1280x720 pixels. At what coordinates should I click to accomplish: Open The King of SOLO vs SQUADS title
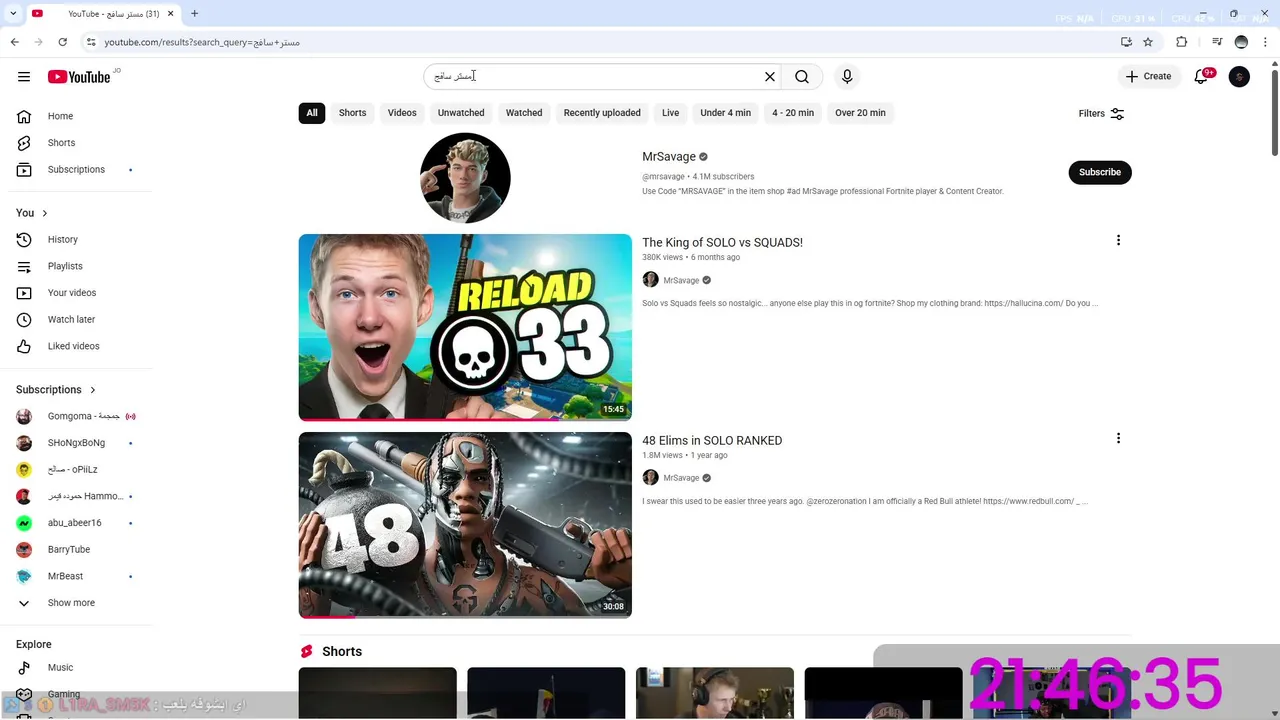coord(722,242)
